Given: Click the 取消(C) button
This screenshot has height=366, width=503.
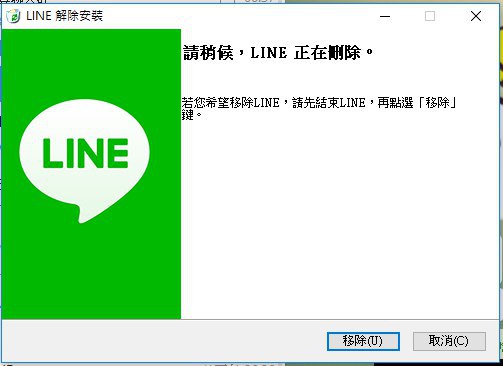Looking at the screenshot, I should click(x=449, y=341).
